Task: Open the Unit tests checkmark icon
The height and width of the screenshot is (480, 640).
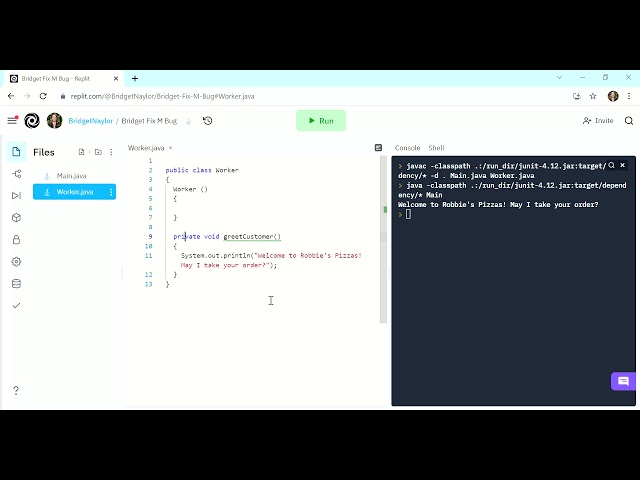Action: click(x=16, y=305)
